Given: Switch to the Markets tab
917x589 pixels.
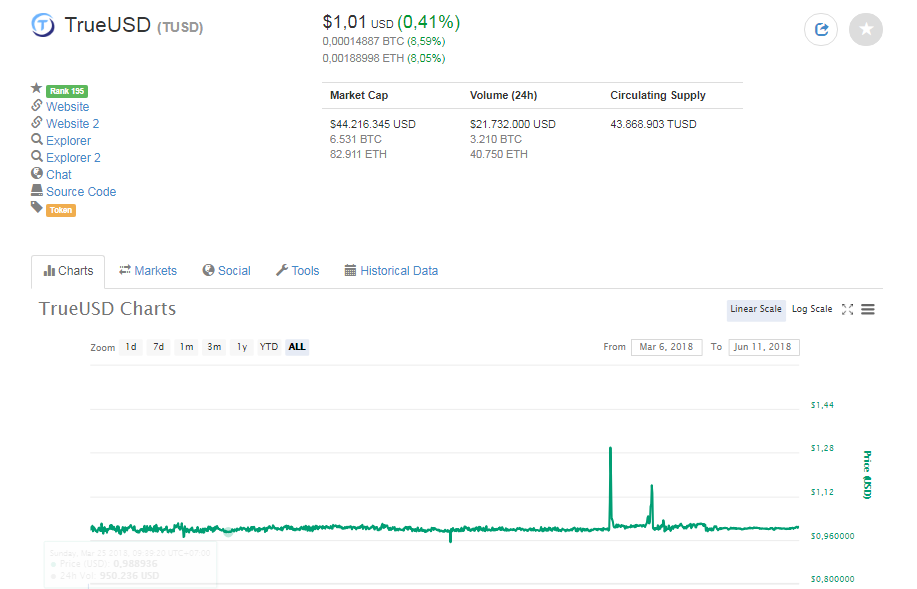Looking at the screenshot, I should (x=147, y=271).
